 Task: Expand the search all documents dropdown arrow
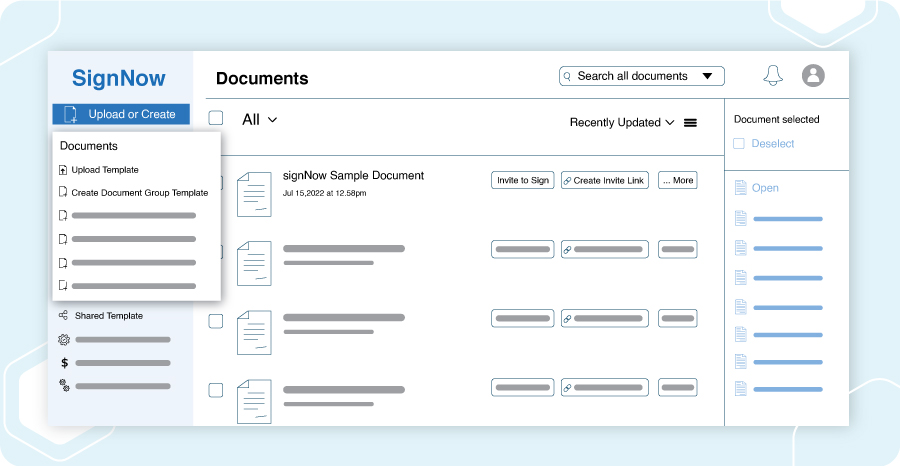pyautogui.click(x=707, y=76)
